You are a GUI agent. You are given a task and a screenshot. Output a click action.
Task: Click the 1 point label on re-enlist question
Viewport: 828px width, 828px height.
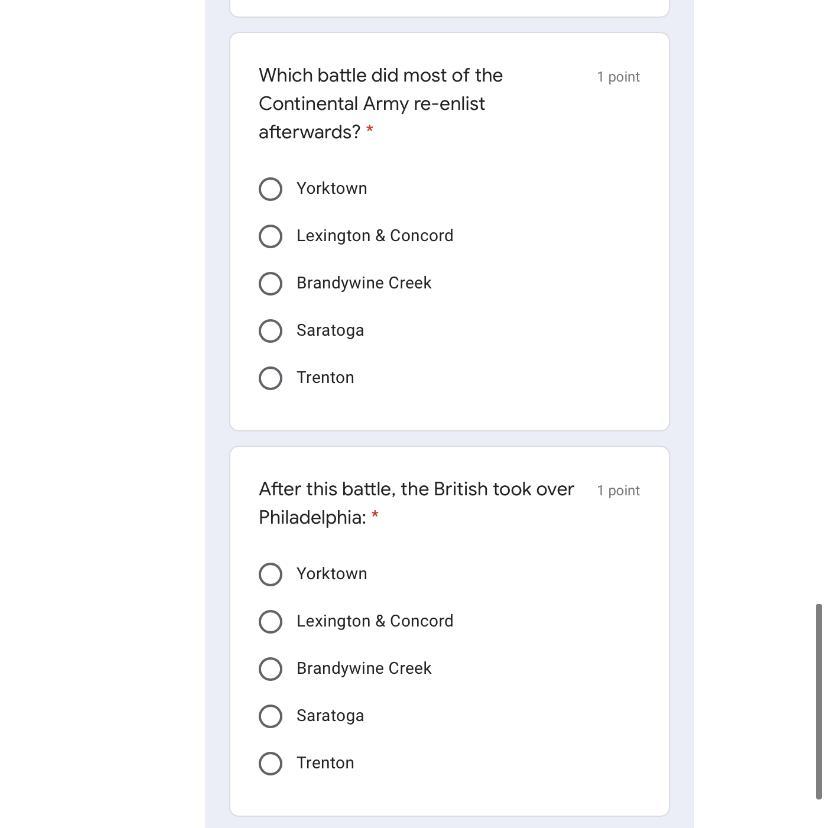point(618,77)
